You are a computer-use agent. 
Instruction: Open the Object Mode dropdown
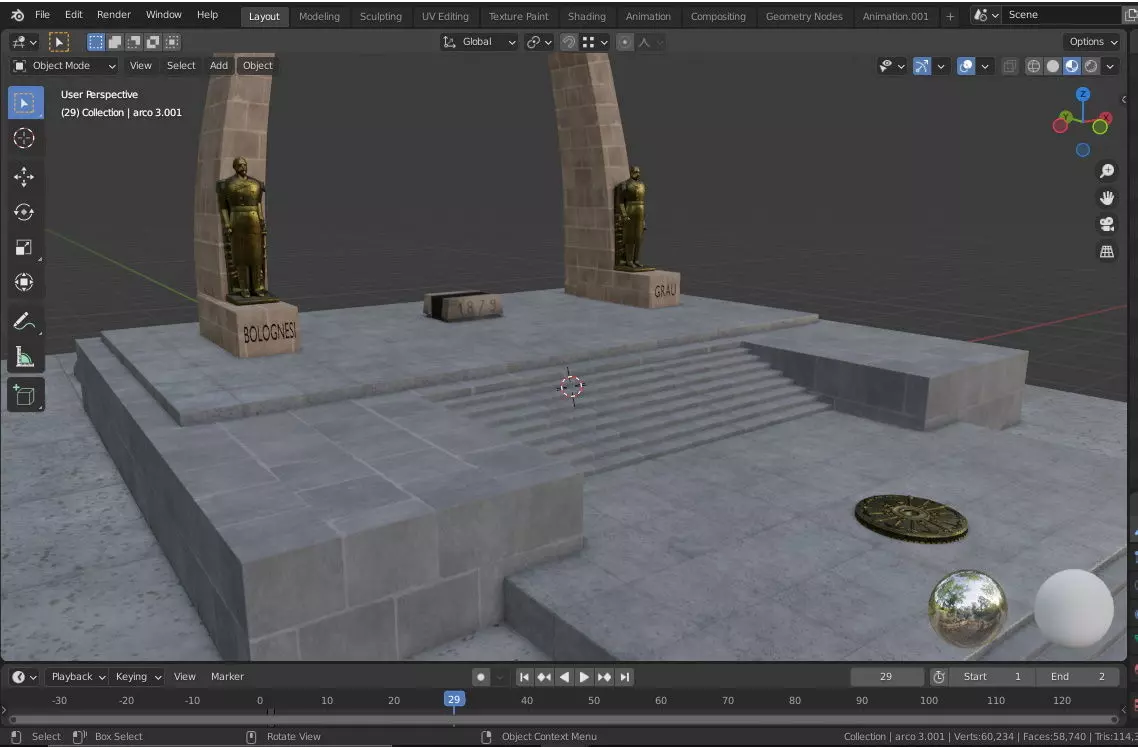(64, 66)
